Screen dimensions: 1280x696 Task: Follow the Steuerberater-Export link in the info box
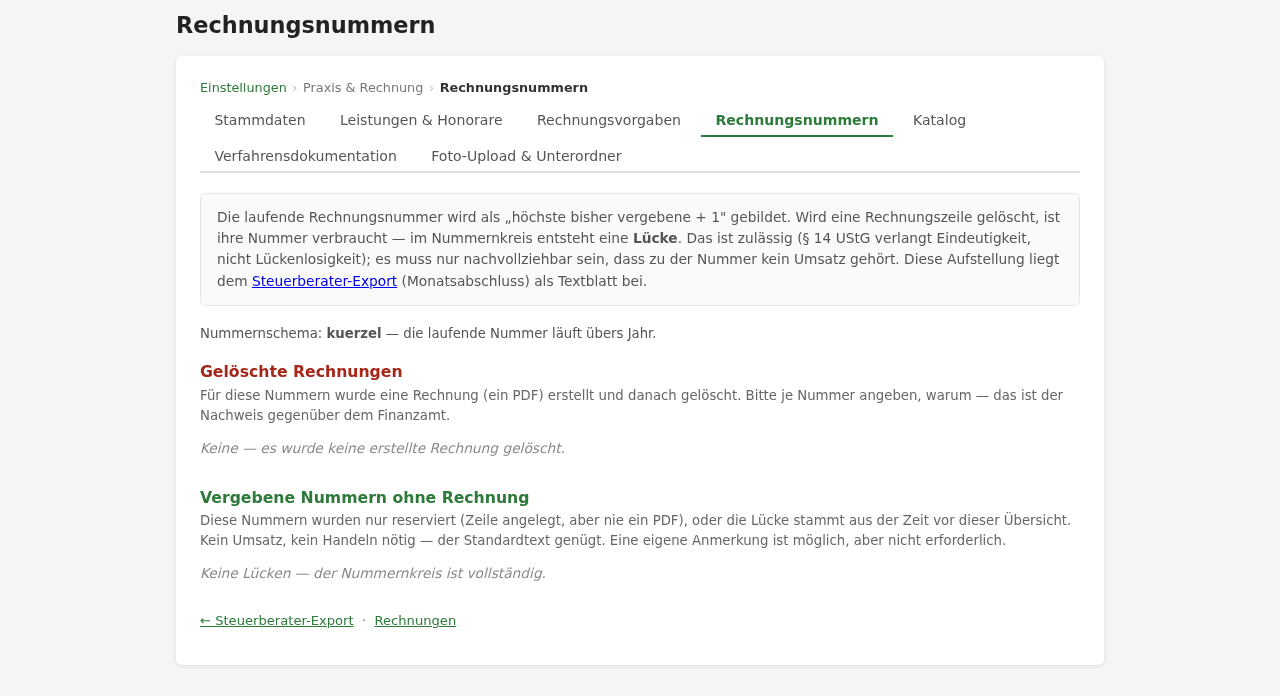324,281
